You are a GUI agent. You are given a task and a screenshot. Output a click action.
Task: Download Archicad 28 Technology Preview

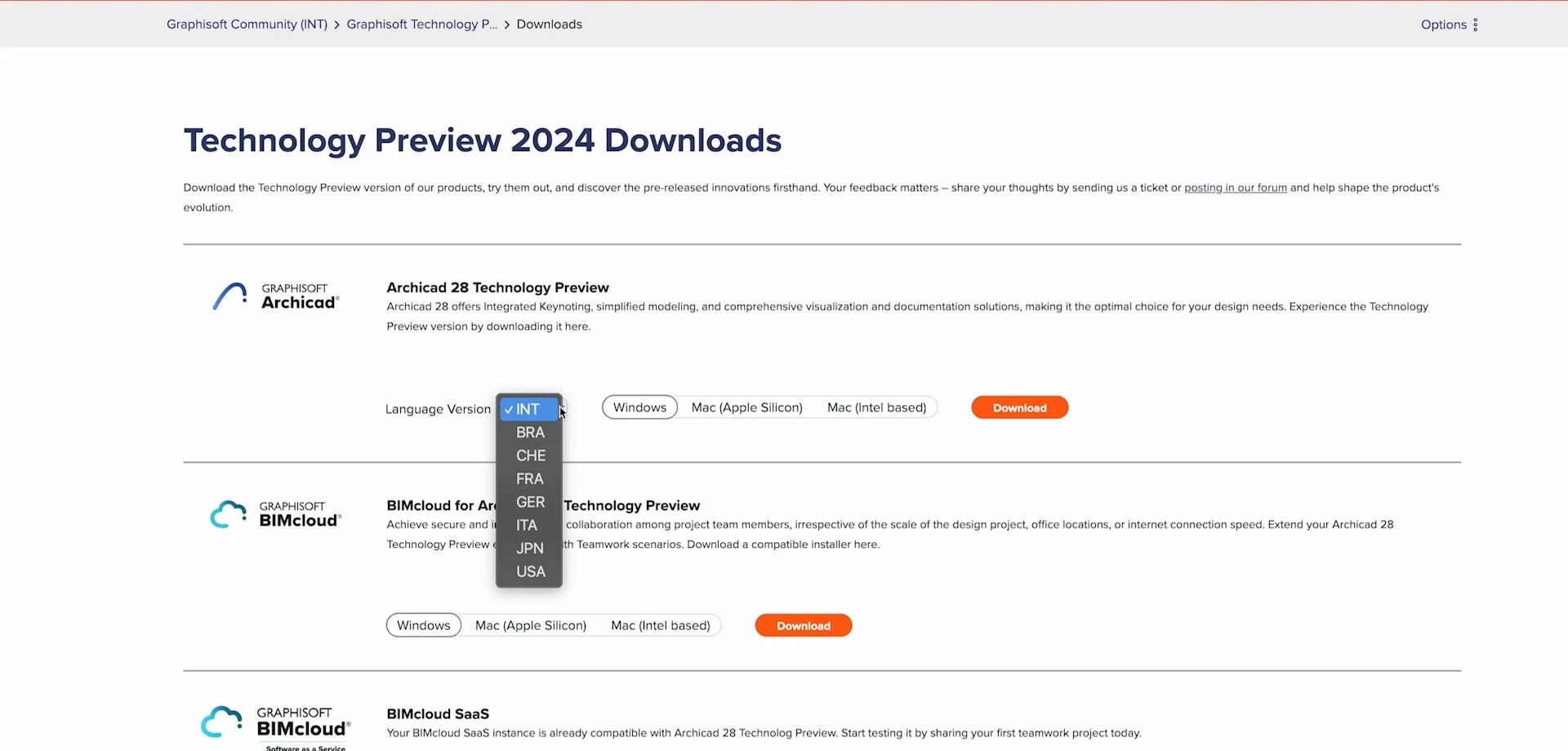(x=1019, y=407)
